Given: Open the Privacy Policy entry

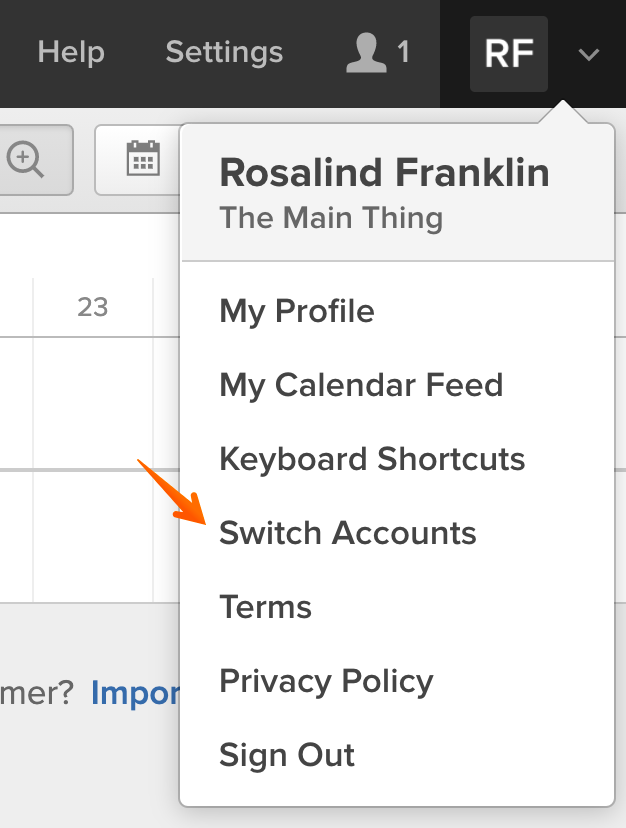Looking at the screenshot, I should (x=326, y=680).
